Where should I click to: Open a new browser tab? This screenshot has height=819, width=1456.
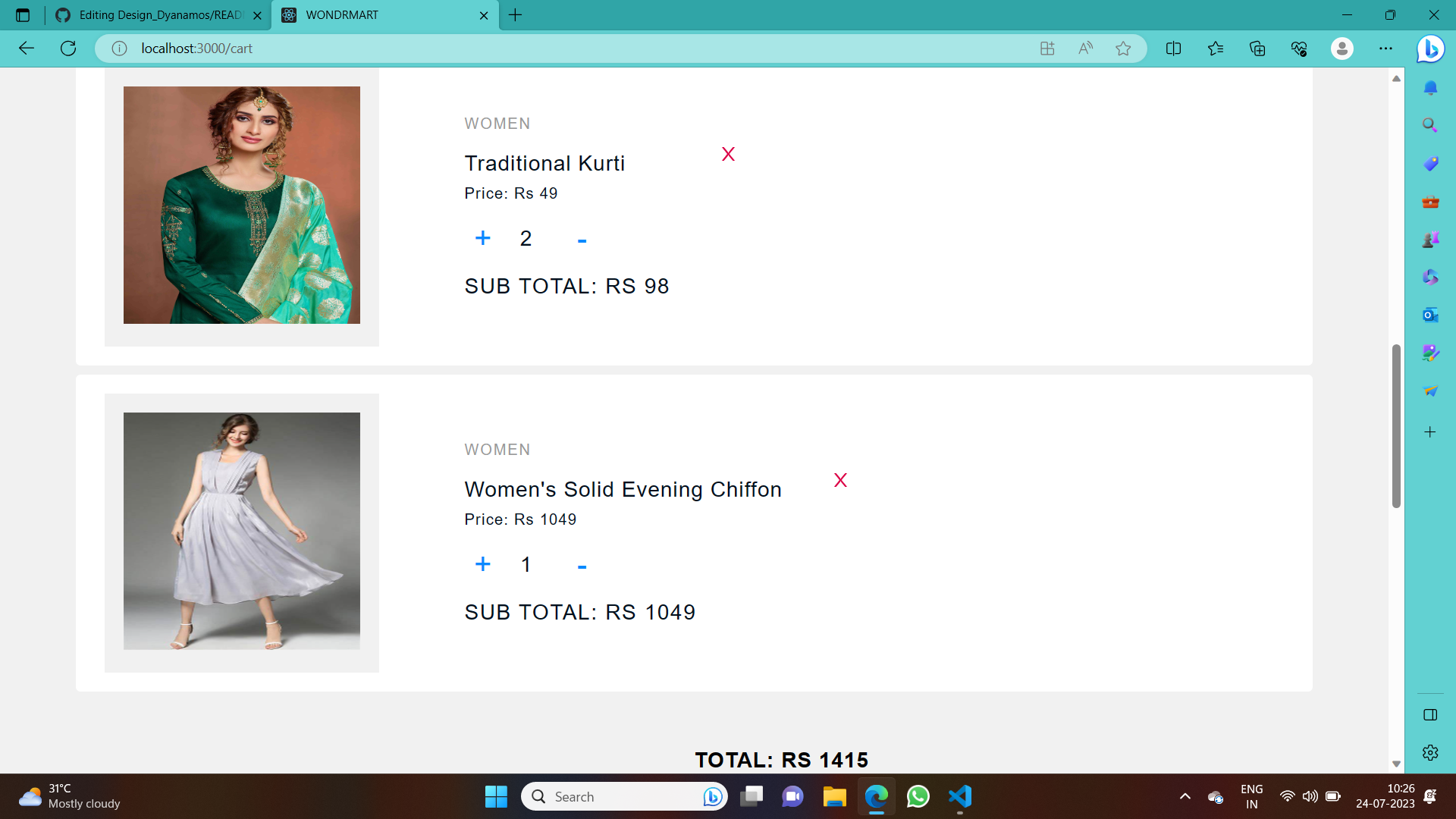coord(516,15)
